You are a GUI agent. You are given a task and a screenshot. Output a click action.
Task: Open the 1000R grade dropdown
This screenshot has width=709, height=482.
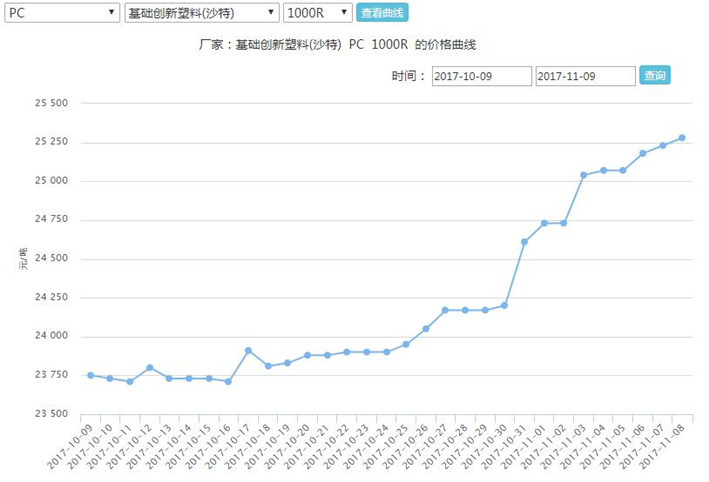[317, 13]
